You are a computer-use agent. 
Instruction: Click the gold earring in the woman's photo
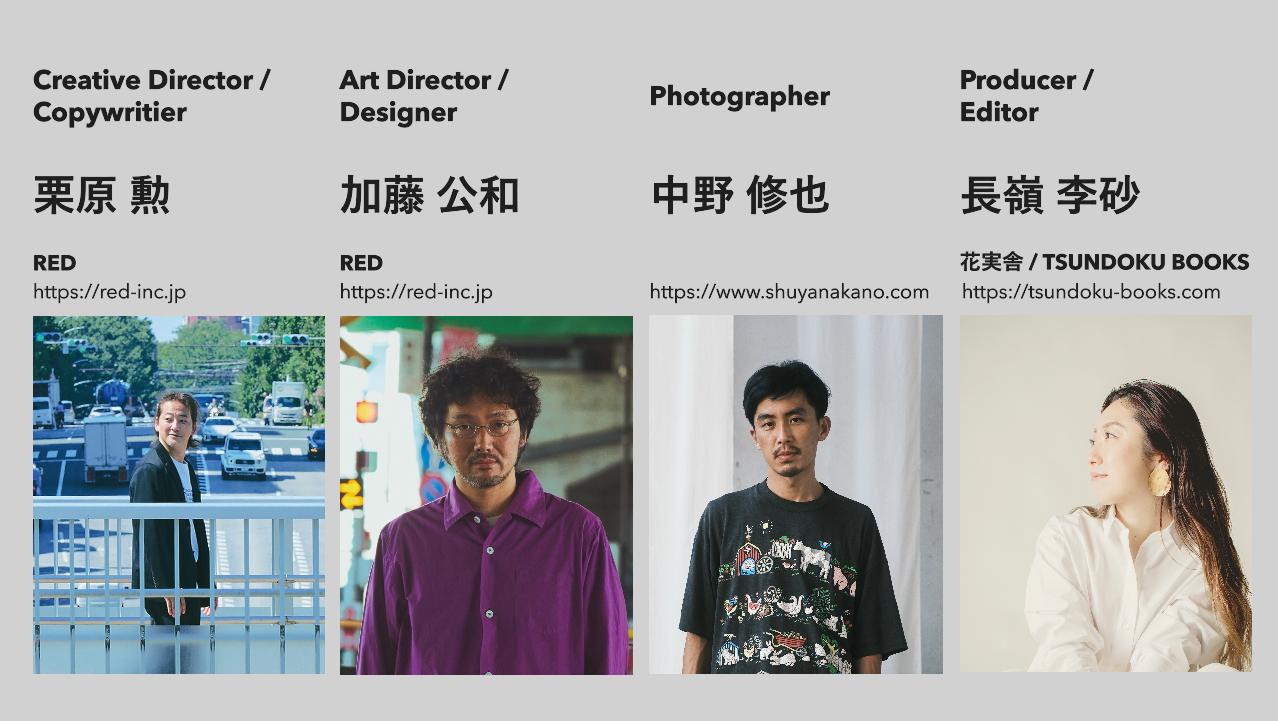click(1160, 479)
